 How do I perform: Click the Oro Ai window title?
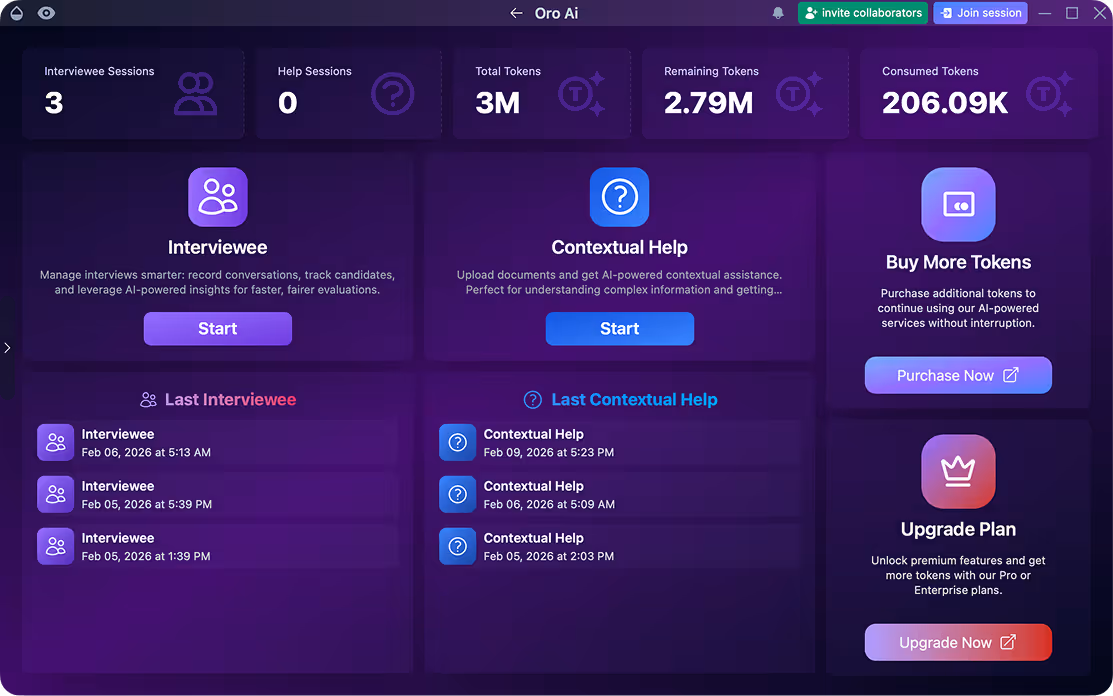click(556, 13)
